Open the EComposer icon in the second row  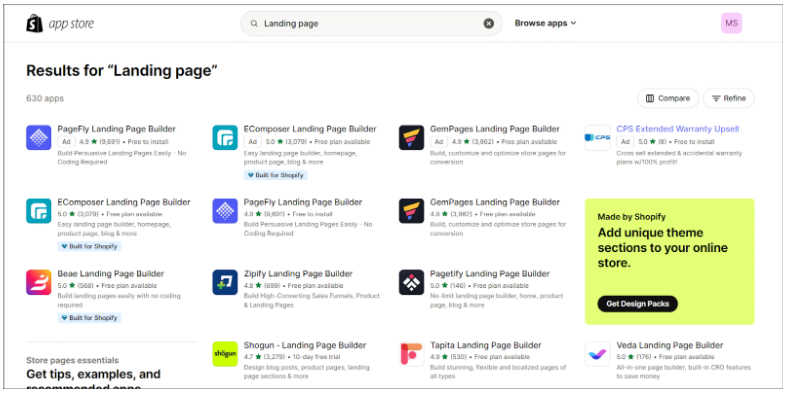pyautogui.click(x=39, y=211)
